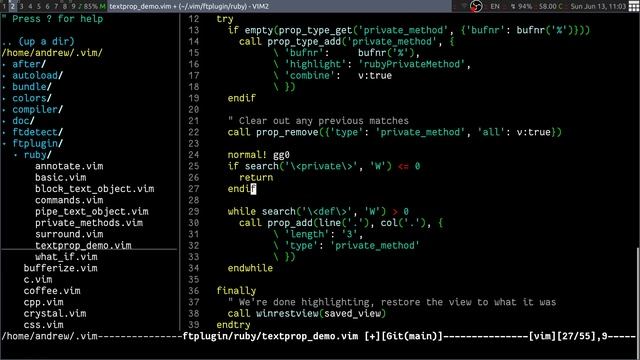Click the return keyword on line 26

tap(256, 178)
